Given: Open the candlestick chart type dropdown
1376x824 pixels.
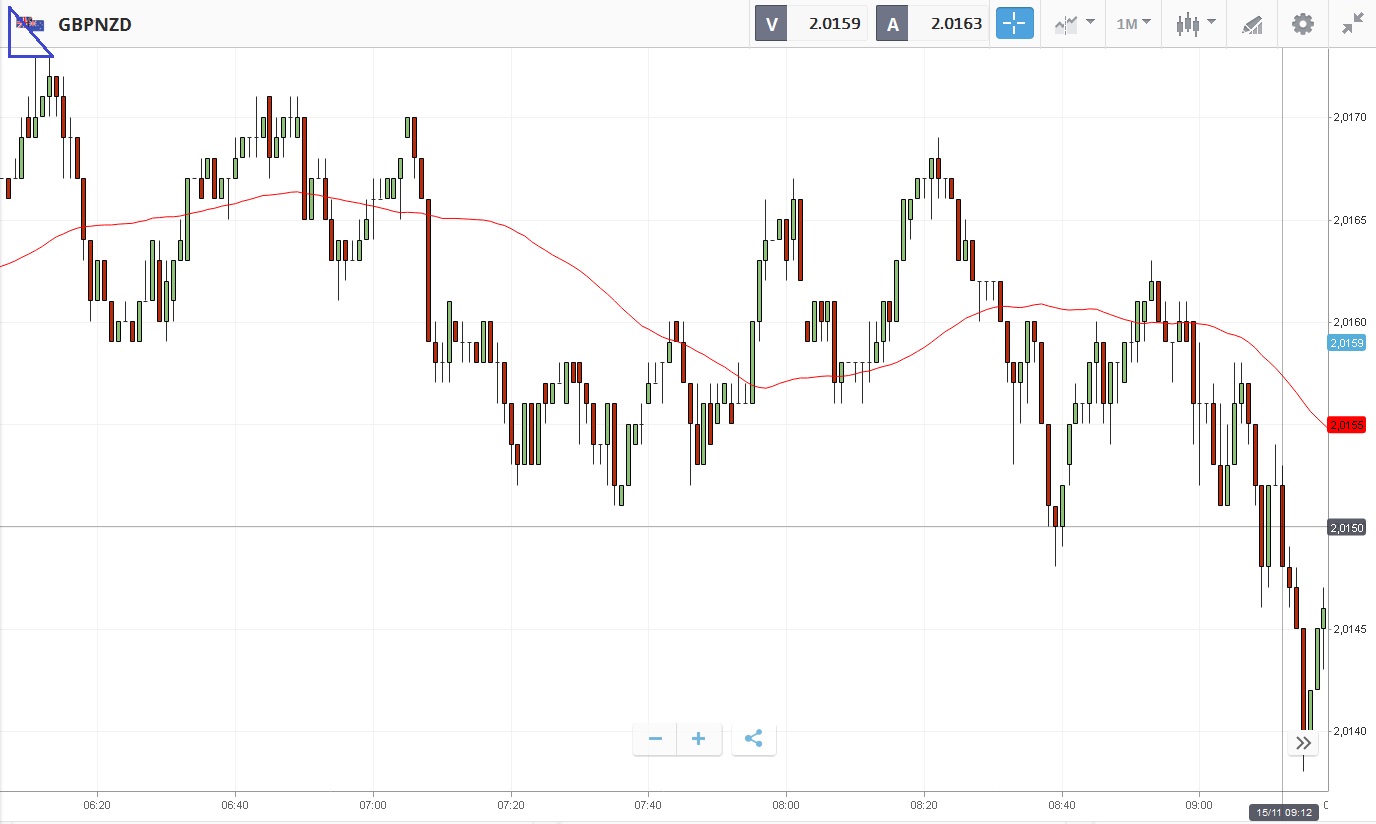Looking at the screenshot, I should pos(1196,24).
